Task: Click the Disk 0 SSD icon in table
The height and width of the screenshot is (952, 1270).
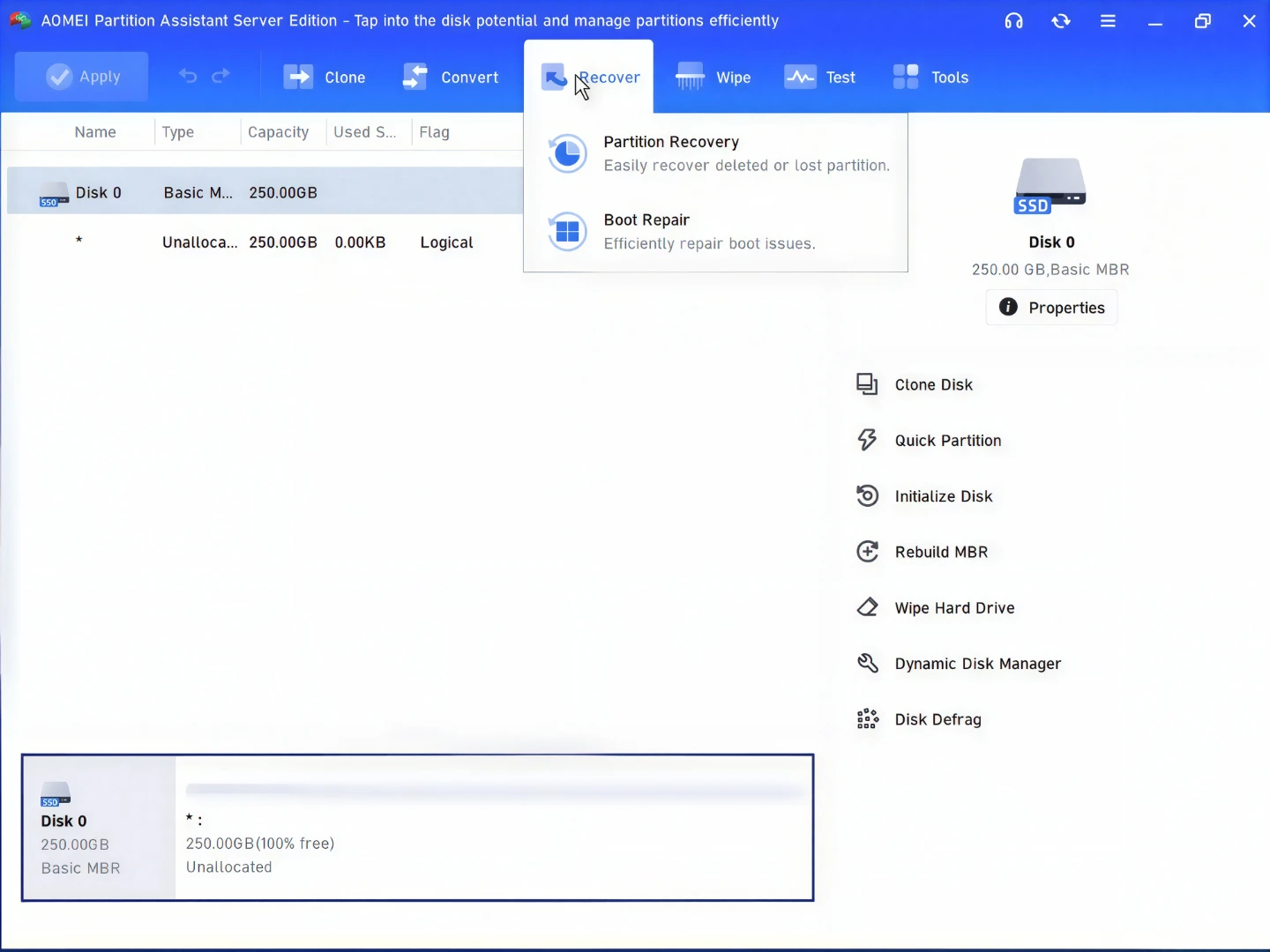Action: pyautogui.click(x=54, y=195)
